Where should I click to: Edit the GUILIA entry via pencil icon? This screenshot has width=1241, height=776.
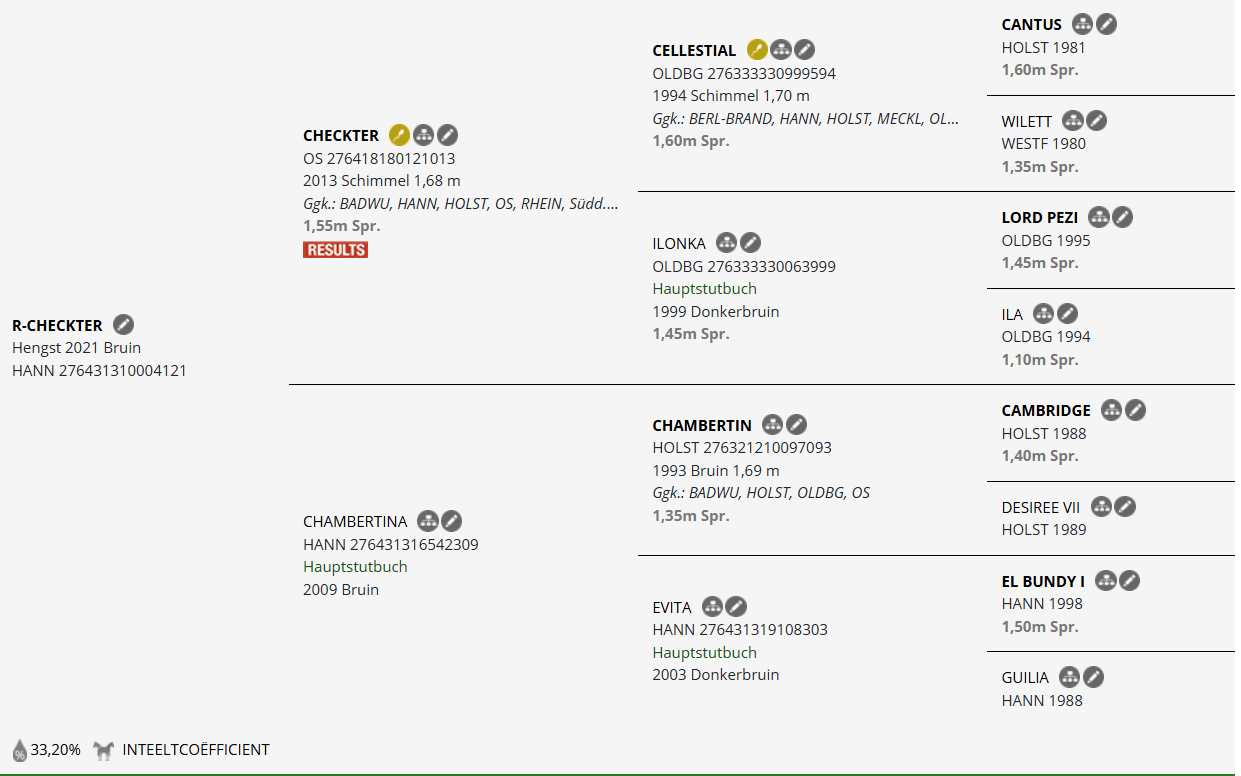pyautogui.click(x=1093, y=677)
